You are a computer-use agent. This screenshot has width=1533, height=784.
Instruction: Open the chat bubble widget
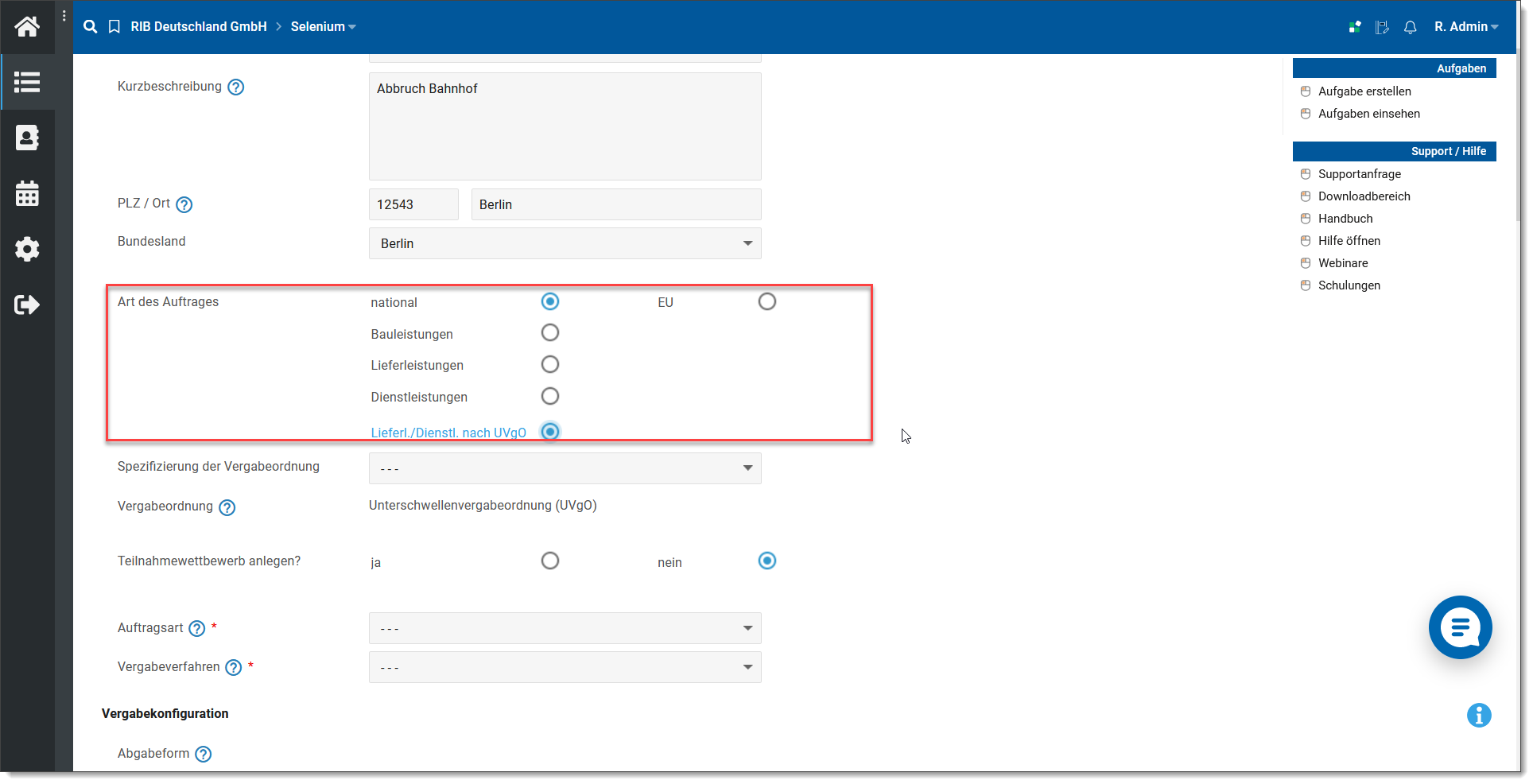(x=1461, y=627)
